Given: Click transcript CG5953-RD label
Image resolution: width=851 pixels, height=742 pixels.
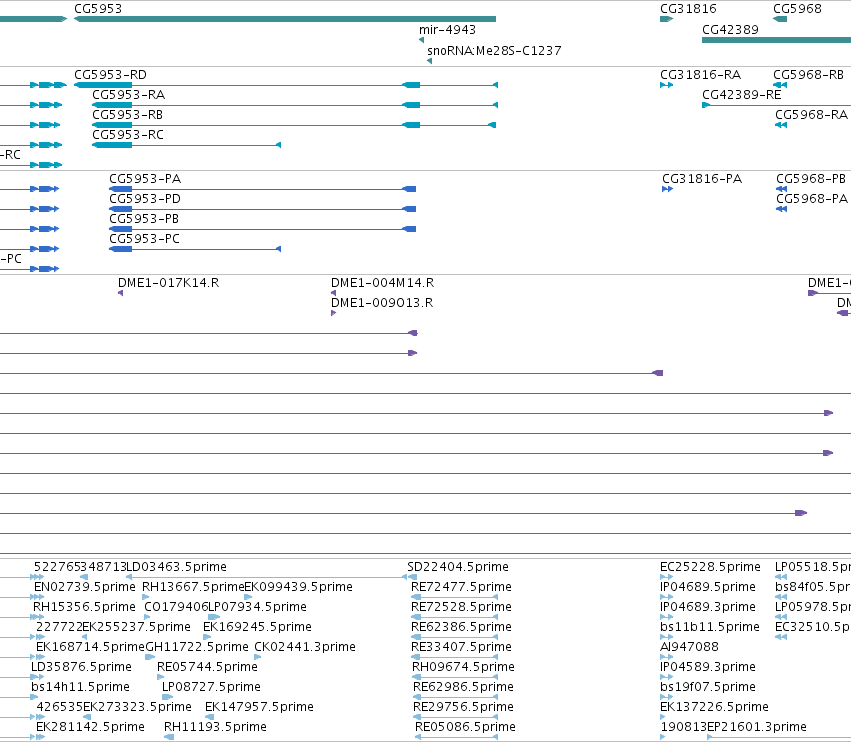Looking at the screenshot, I should coord(111,74).
